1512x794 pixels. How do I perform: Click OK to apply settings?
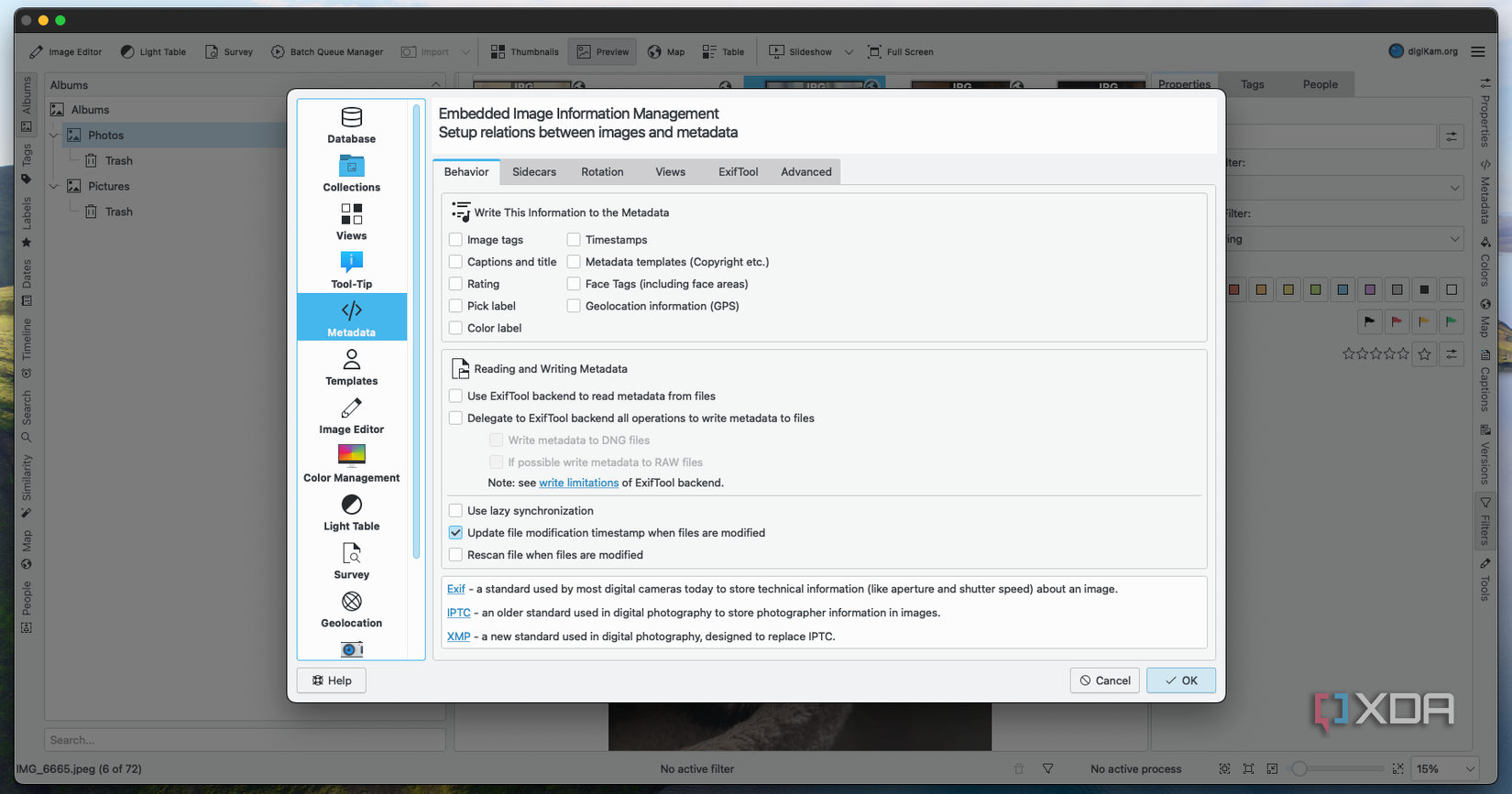coord(1181,680)
